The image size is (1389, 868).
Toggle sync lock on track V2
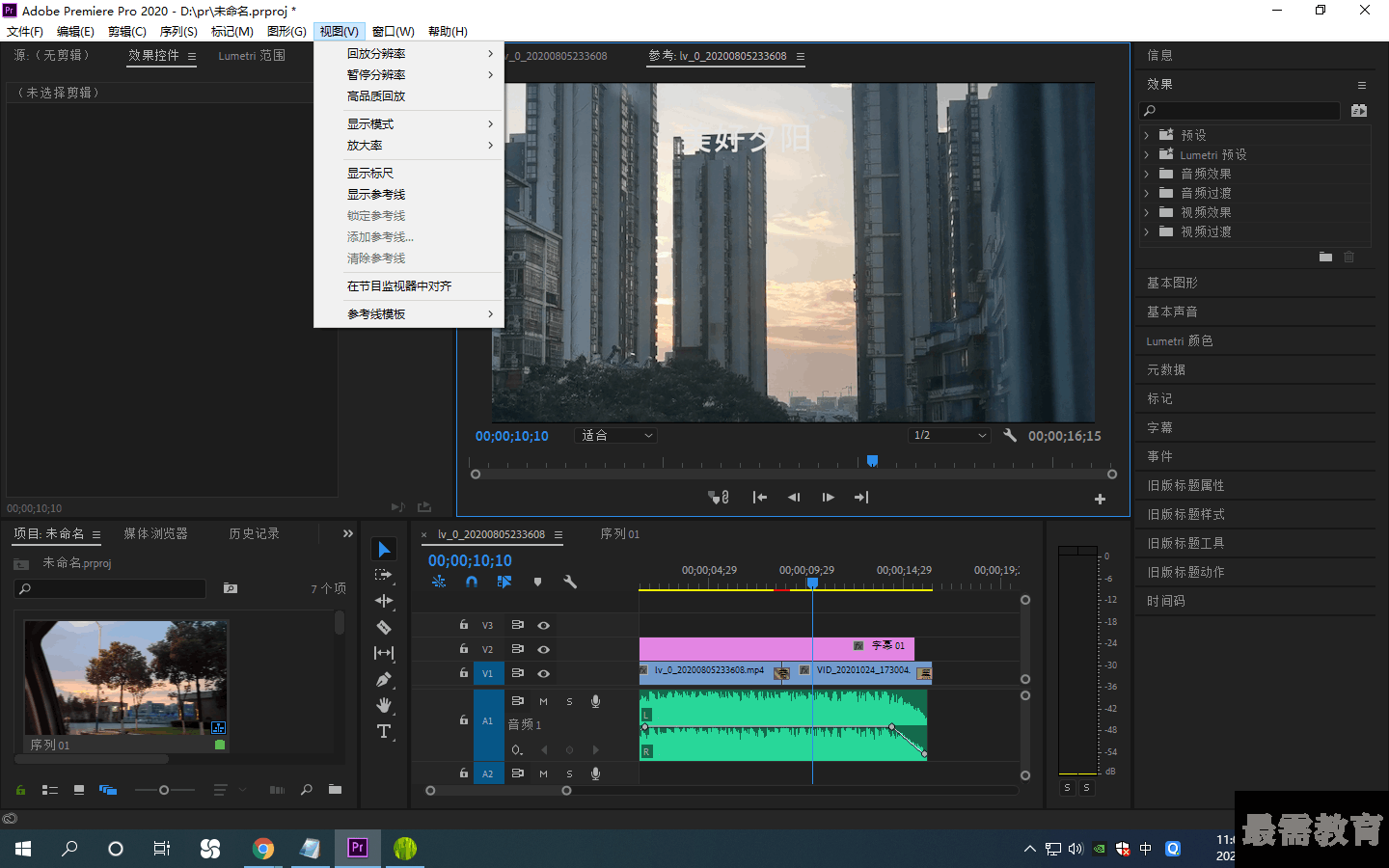point(518,649)
